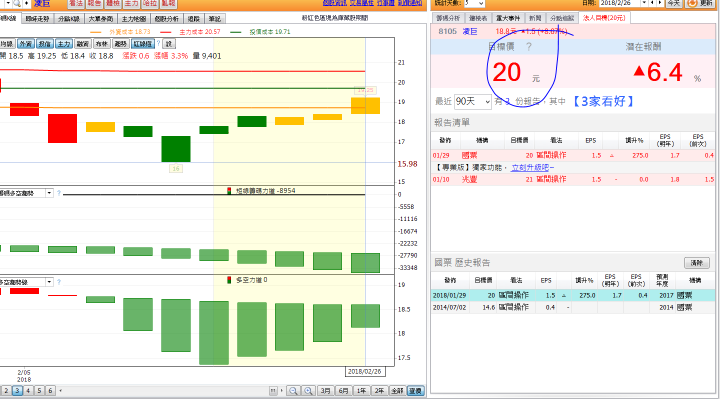Click the 今天 today button

[674, 3]
